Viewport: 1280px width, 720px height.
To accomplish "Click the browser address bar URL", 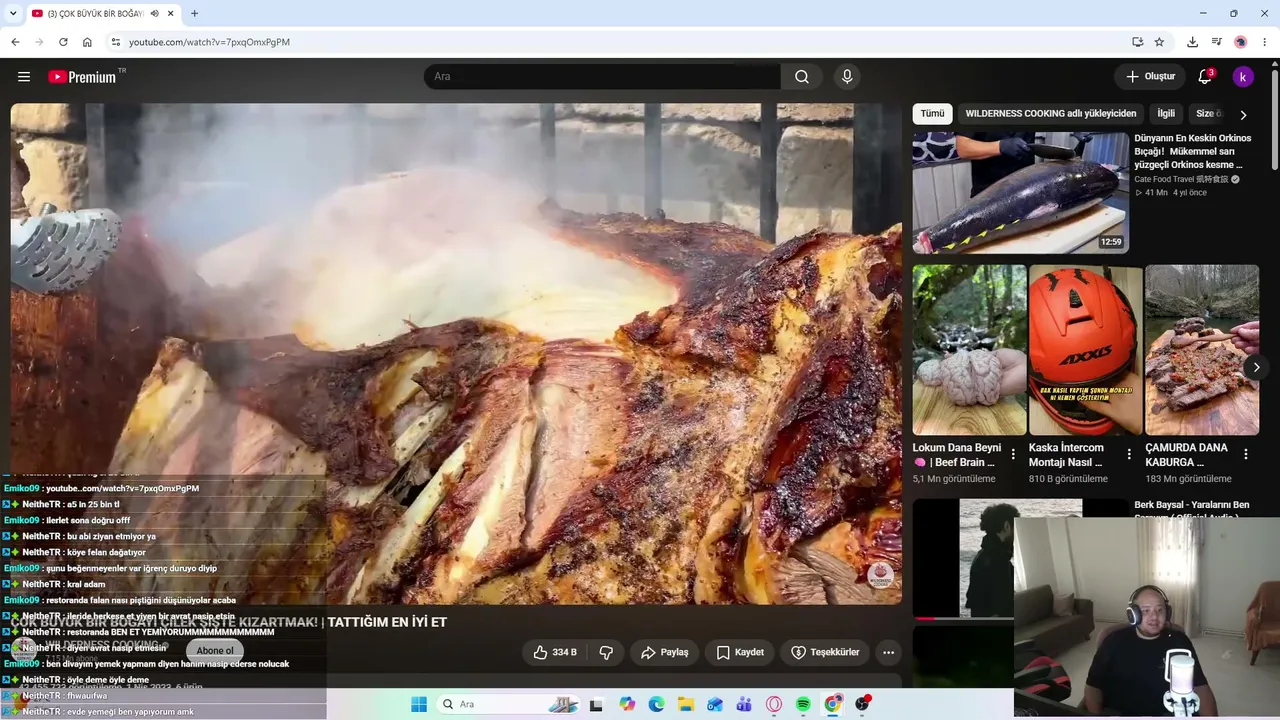I will pyautogui.click(x=209, y=42).
